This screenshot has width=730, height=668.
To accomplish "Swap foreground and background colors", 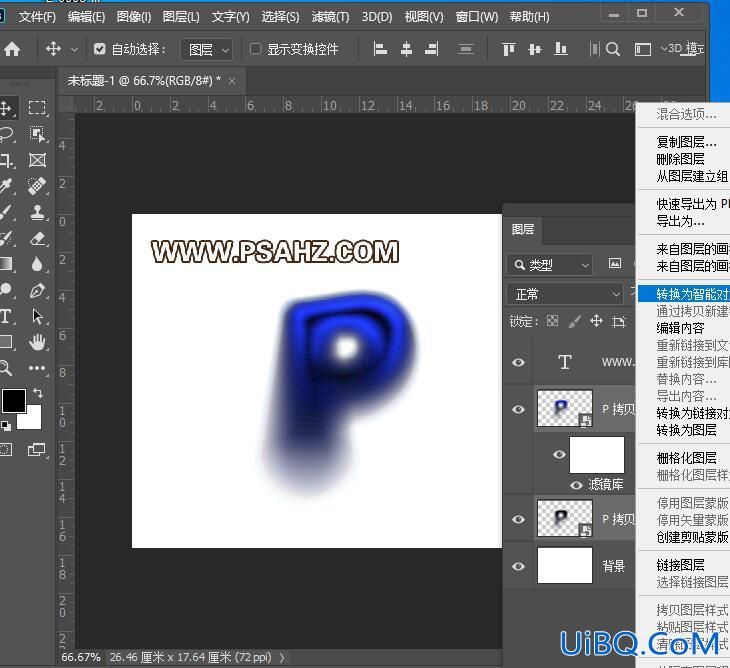I will pyautogui.click(x=38, y=393).
